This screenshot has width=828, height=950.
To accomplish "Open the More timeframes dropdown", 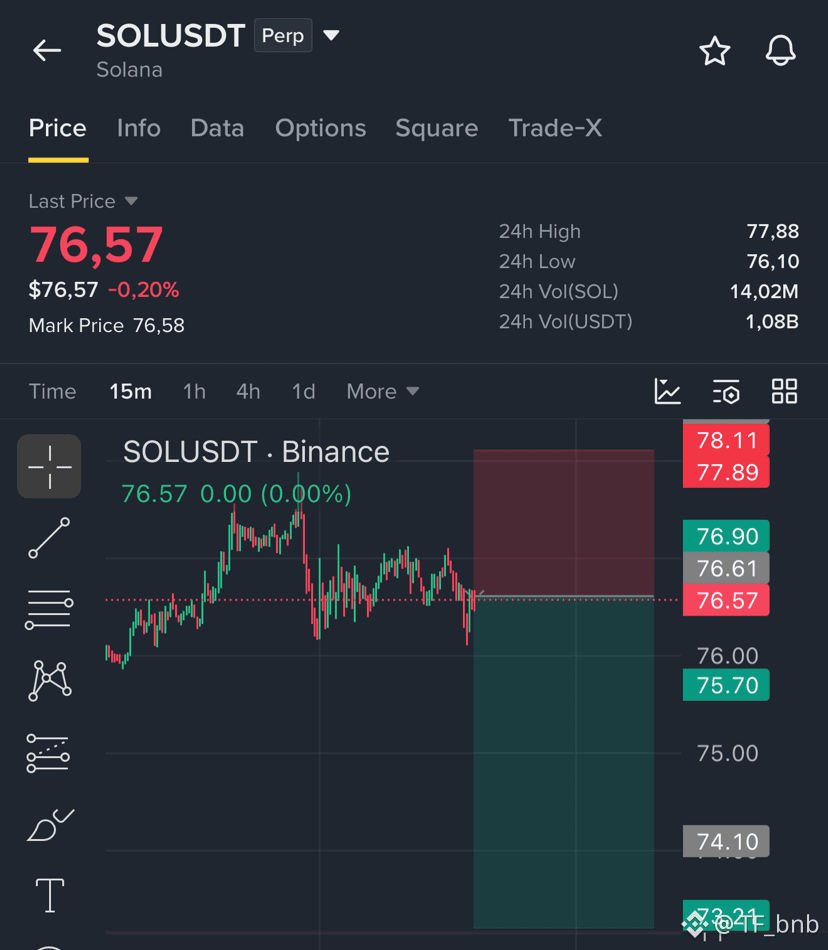I will click(383, 391).
